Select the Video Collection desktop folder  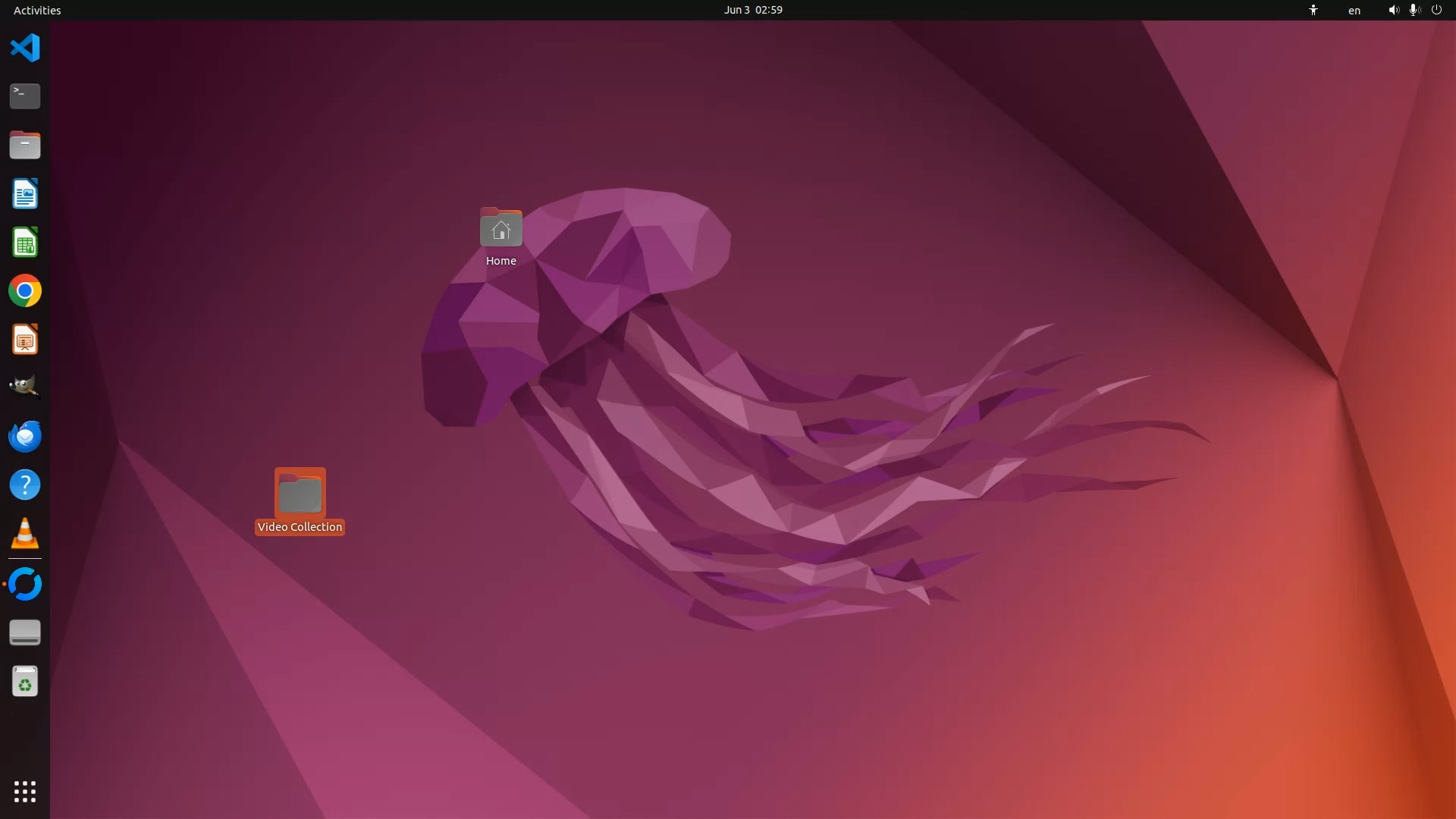click(x=300, y=500)
